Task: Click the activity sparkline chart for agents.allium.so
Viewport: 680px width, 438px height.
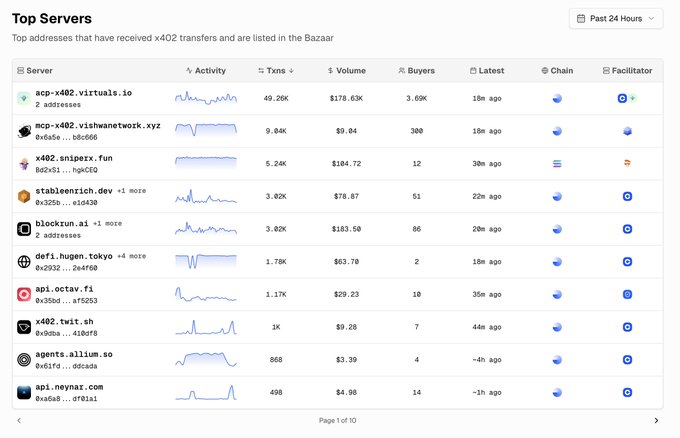Action: click(205, 360)
